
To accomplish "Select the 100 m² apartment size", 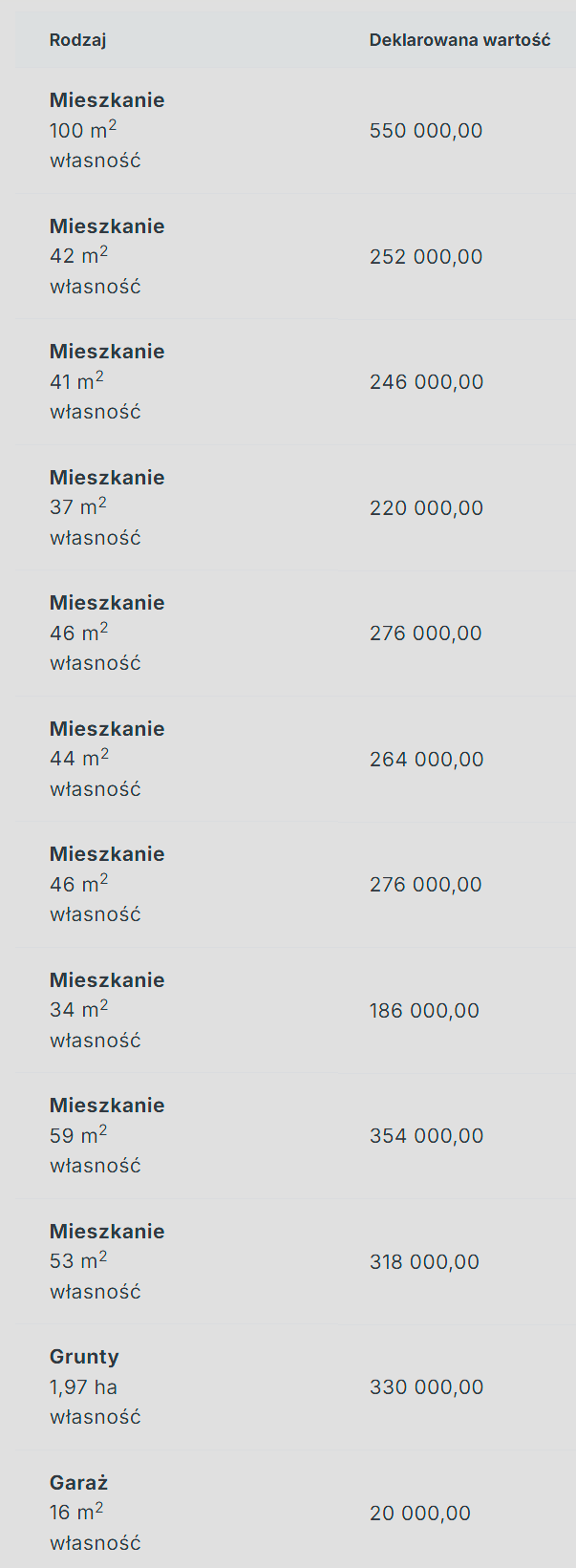I will [x=83, y=131].
